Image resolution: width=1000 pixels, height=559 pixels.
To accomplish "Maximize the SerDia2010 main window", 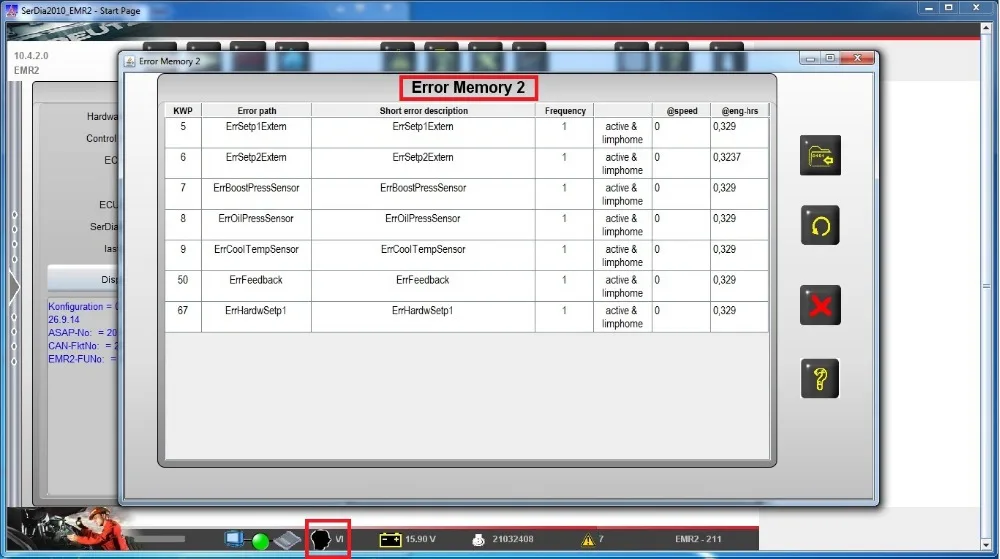I will pos(949,8).
